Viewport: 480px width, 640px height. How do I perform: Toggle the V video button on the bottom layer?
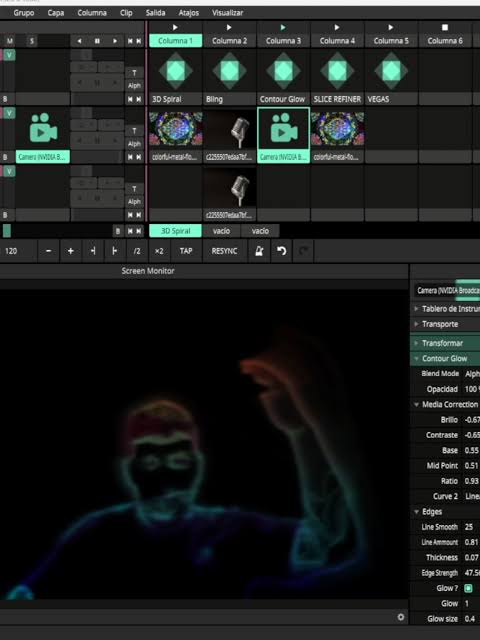(9, 171)
